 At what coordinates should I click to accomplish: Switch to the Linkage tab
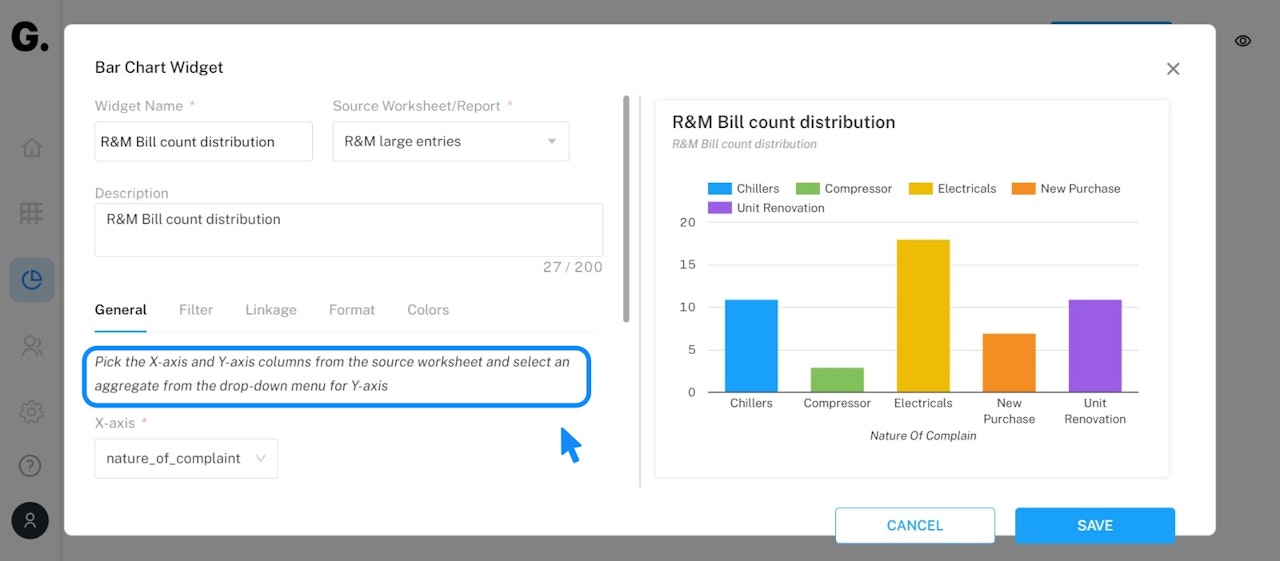[x=271, y=310]
